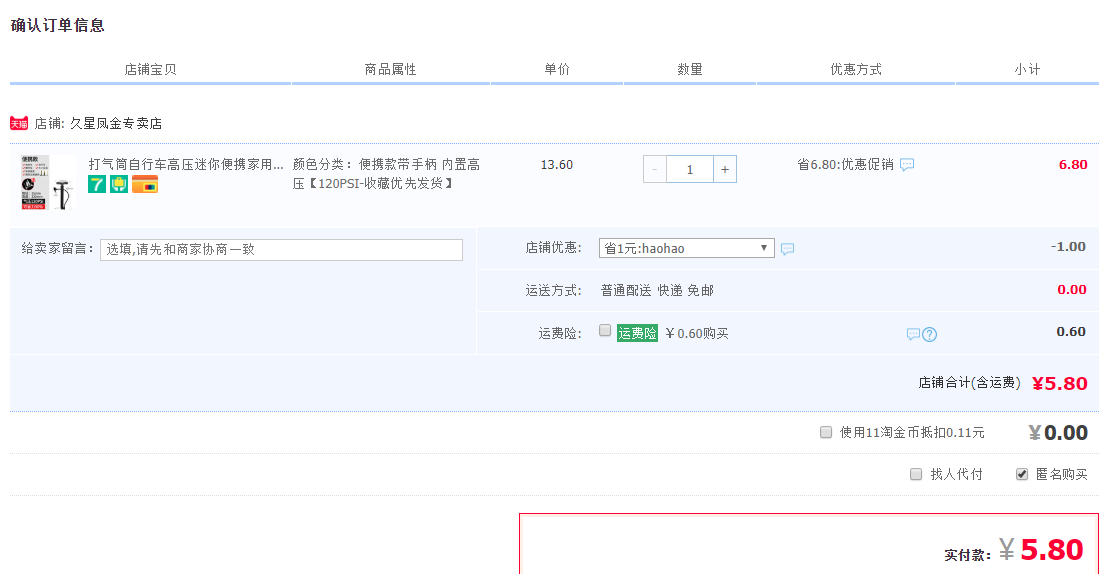Check the 找人代付 option

pyautogui.click(x=916, y=474)
